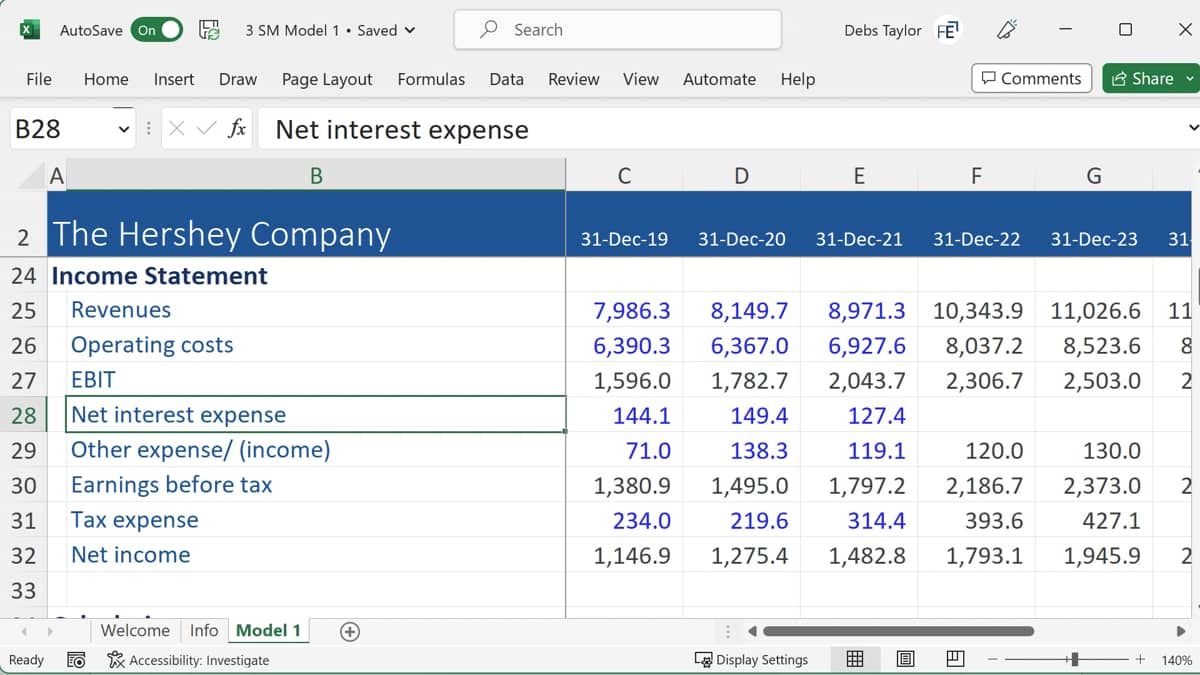The image size is (1200, 675).
Task: Select the Model 1 sheet tab
Action: (268, 630)
